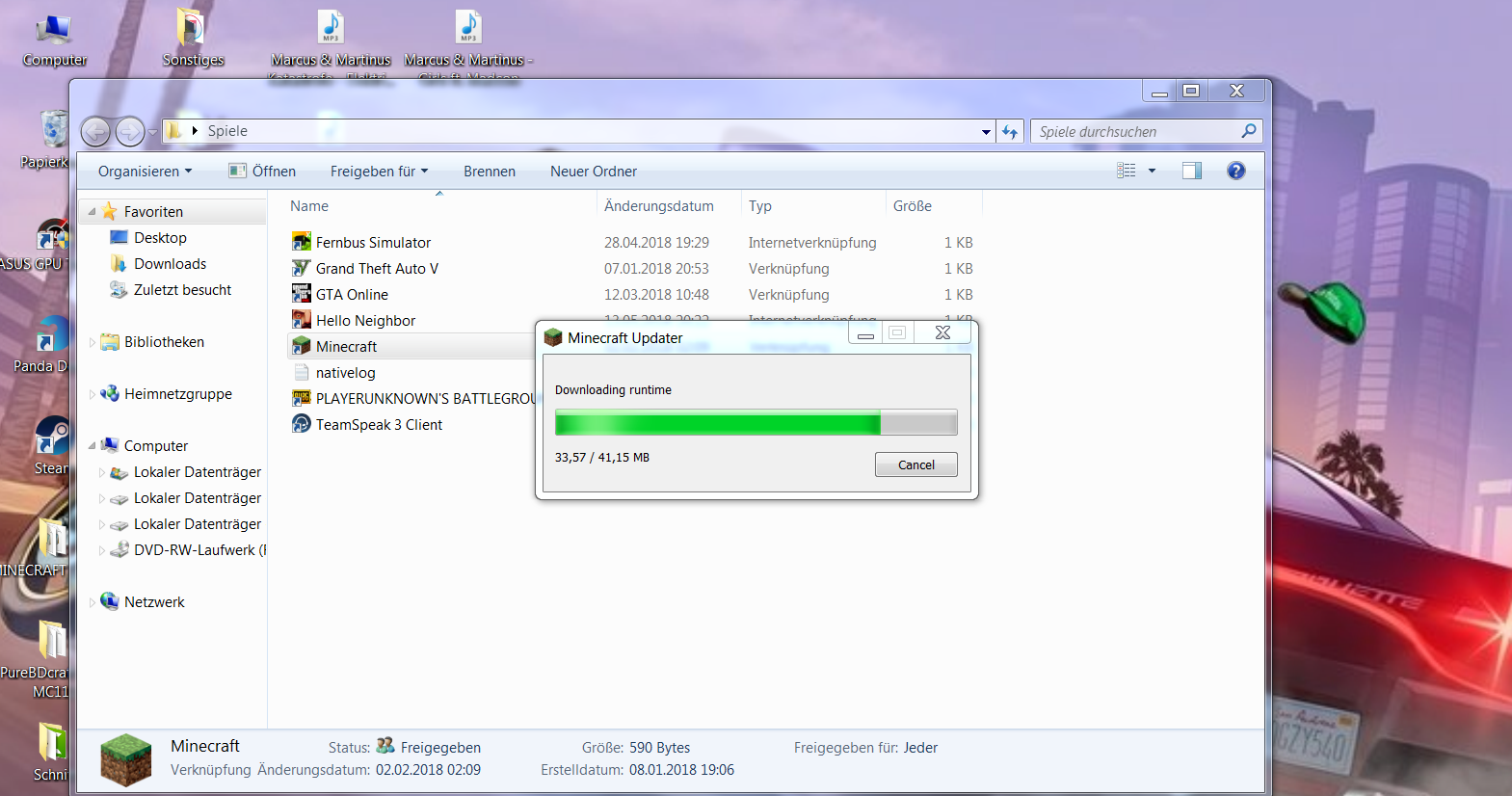The width and height of the screenshot is (1512, 796).
Task: Open the Organisieren dropdown menu
Action: pos(145,172)
